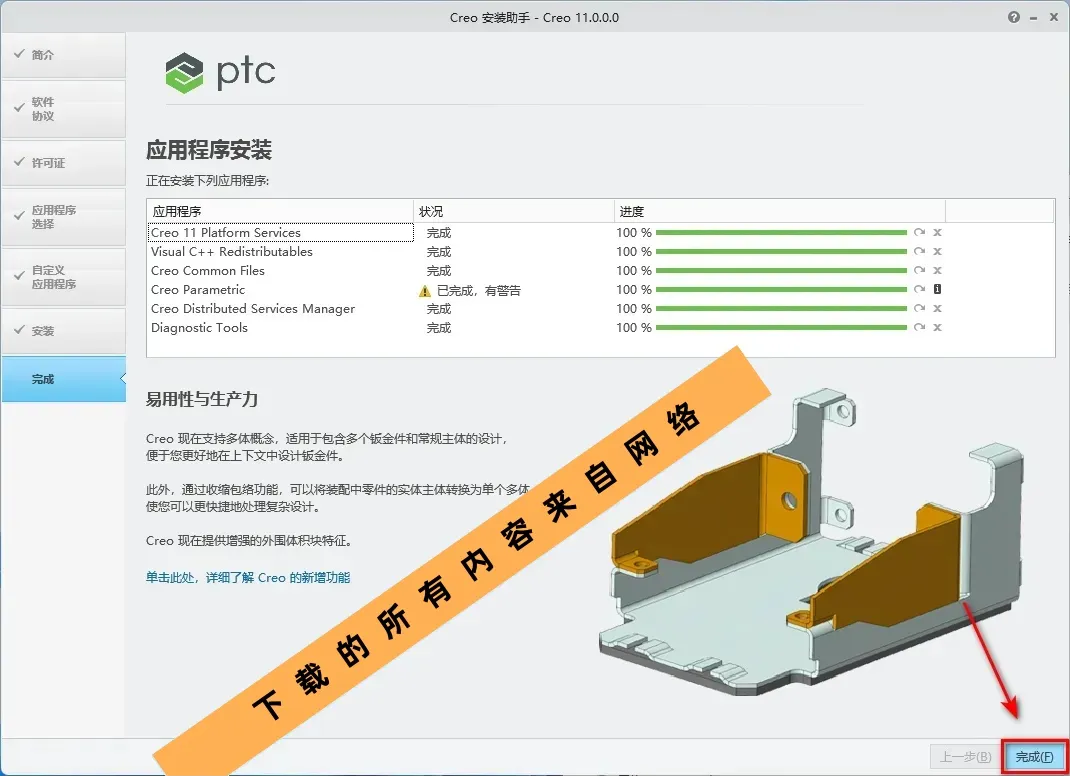1071x777 pixels.
Task: Click progress bar of Visual C++ Redistributables
Action: [781, 252]
